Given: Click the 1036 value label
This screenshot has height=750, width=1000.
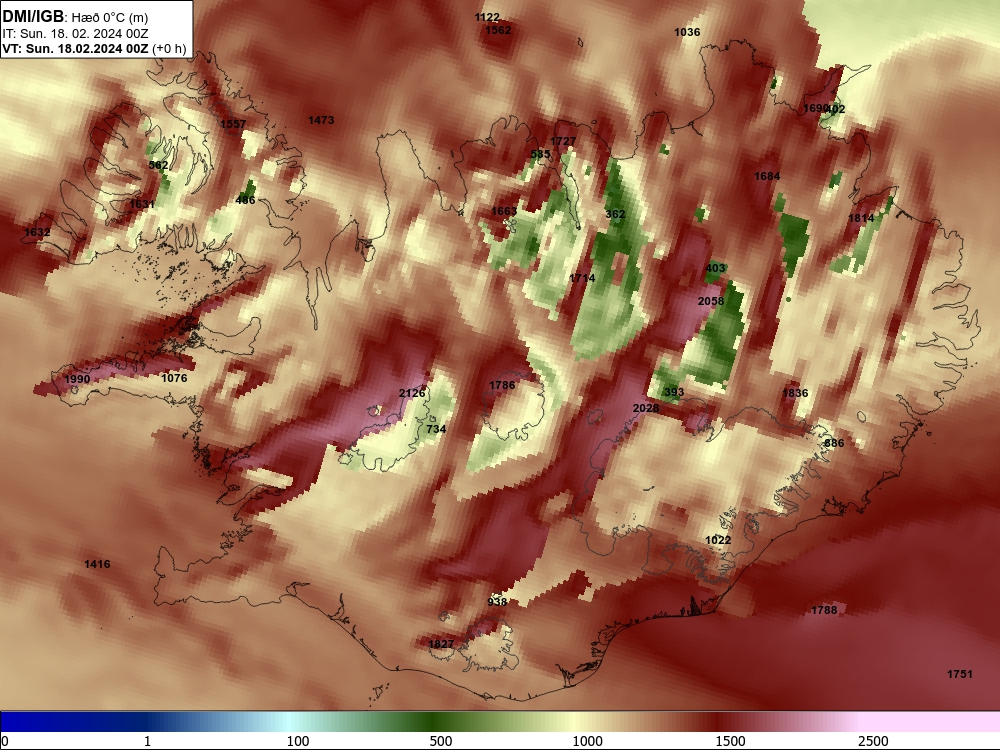Looking at the screenshot, I should point(687,32).
